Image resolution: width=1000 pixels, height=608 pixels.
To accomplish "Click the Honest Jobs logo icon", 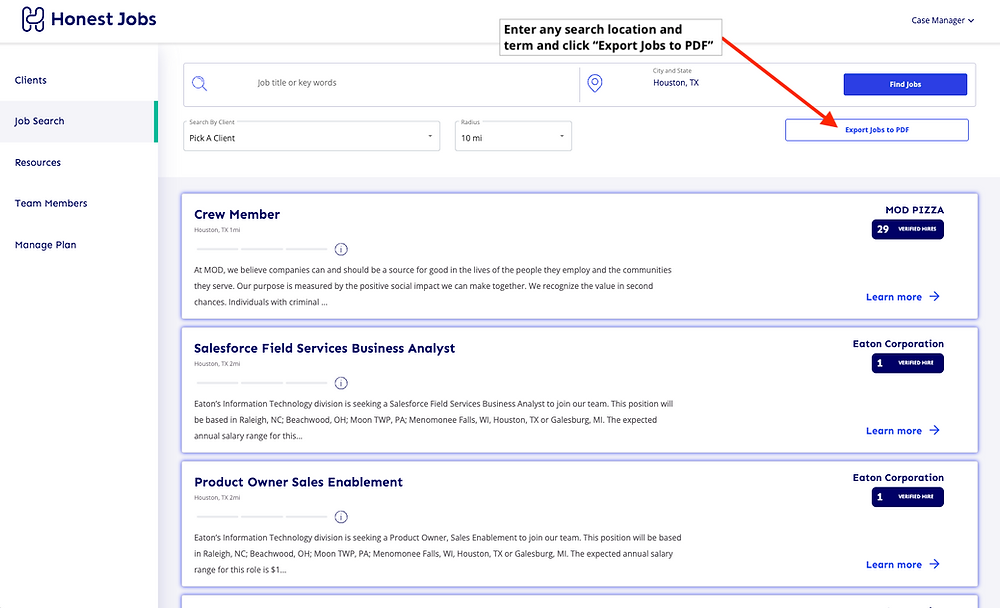I will (32, 18).
